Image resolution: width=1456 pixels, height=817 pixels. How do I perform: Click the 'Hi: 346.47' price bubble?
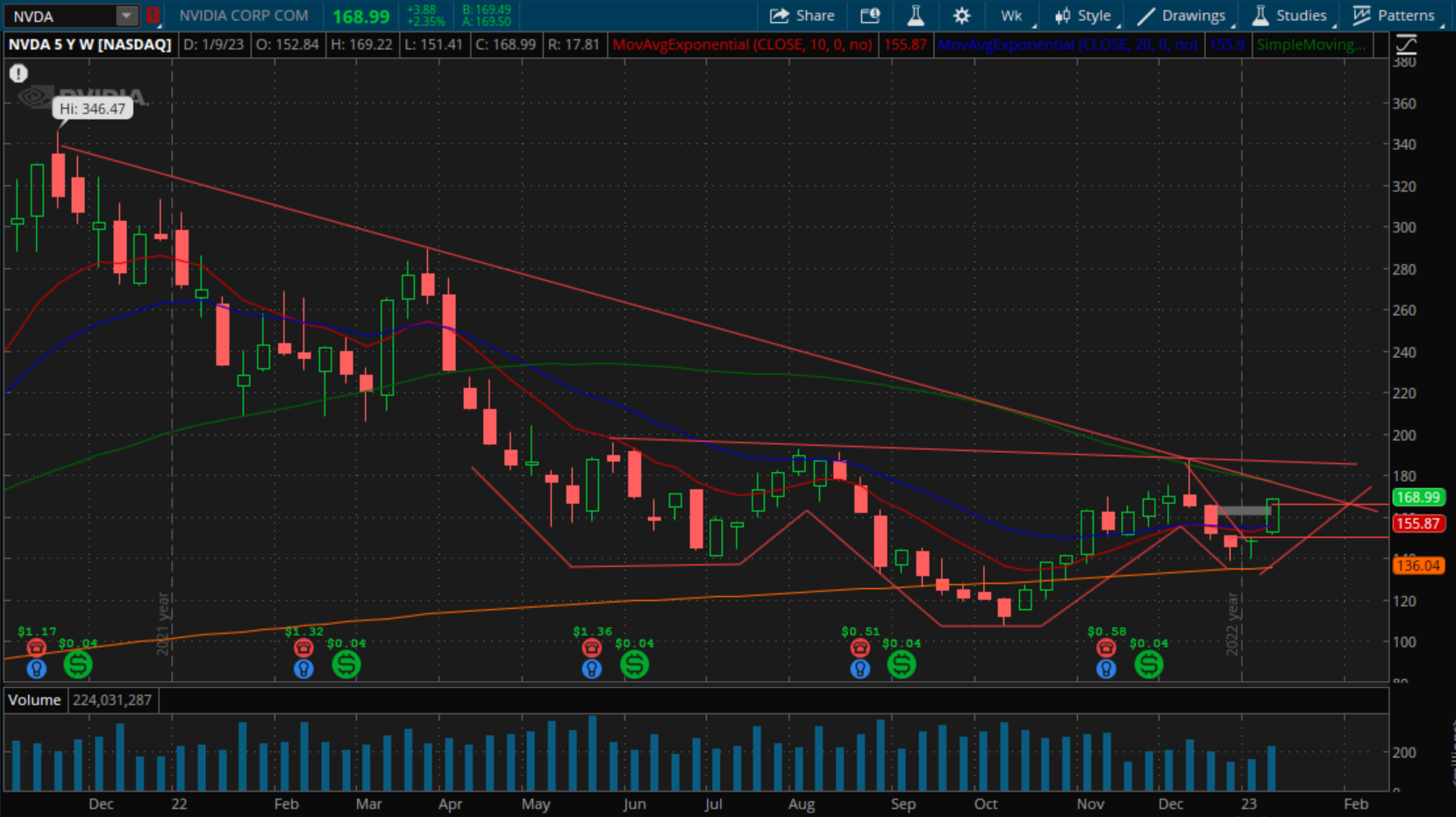92,109
